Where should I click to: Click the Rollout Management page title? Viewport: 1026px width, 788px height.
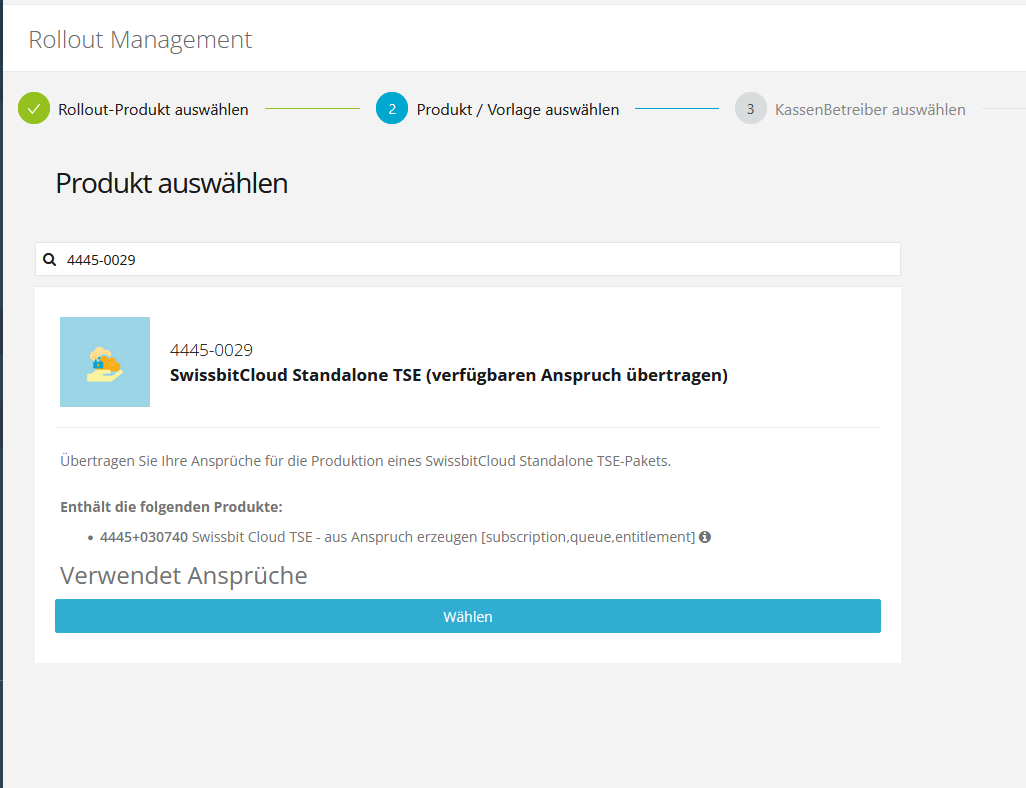click(140, 40)
